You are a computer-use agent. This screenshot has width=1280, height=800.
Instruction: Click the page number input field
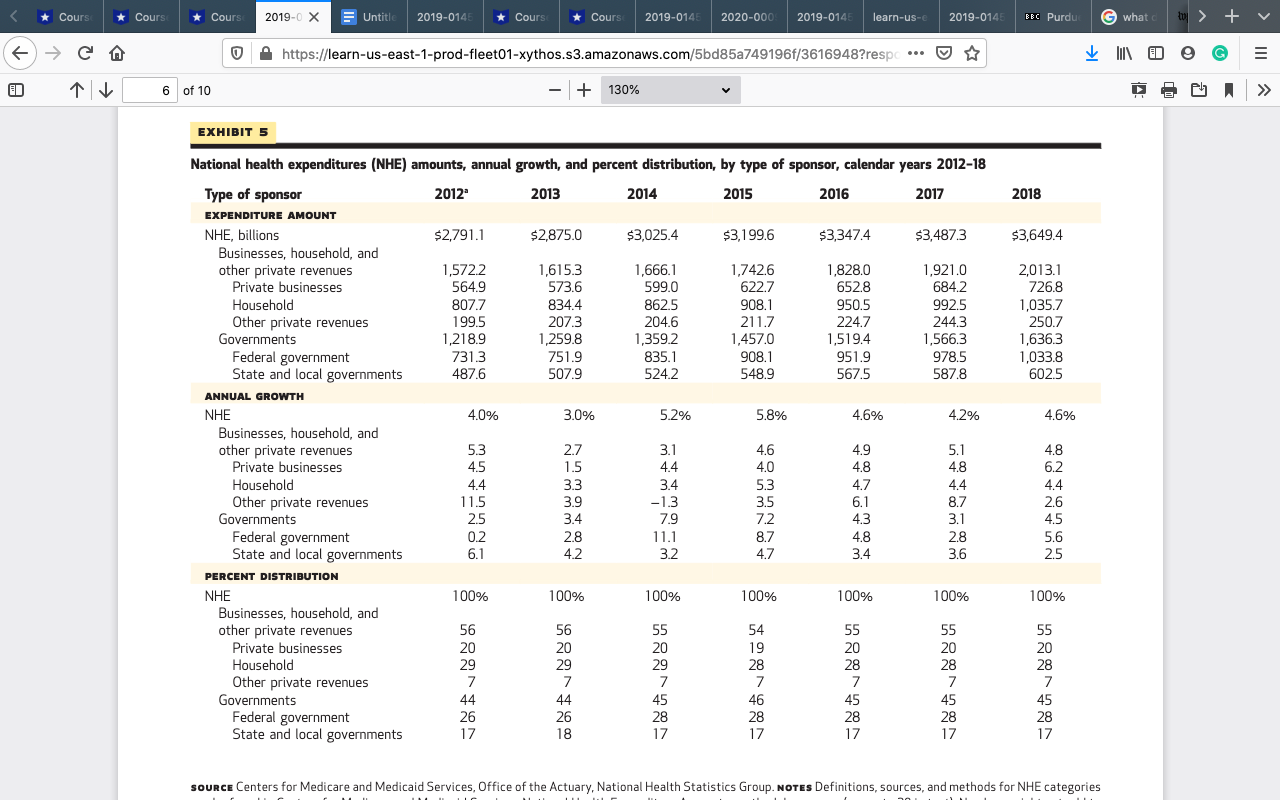point(149,90)
